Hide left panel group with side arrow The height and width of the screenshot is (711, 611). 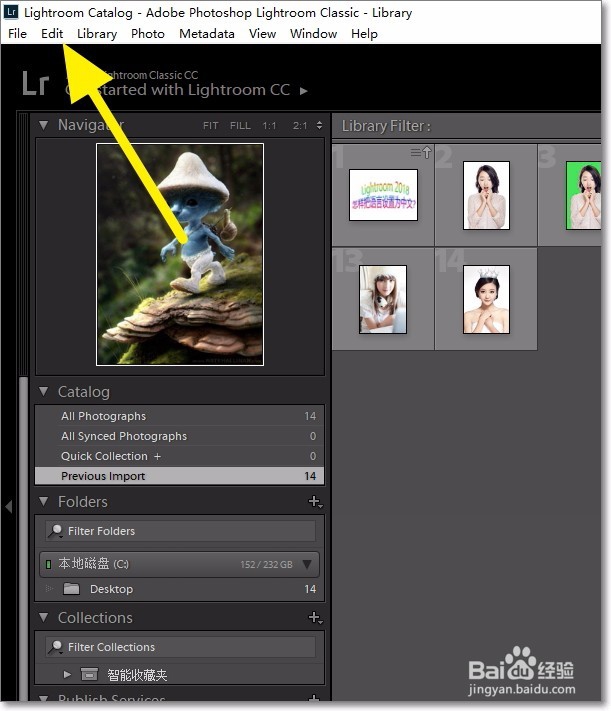click(8, 506)
